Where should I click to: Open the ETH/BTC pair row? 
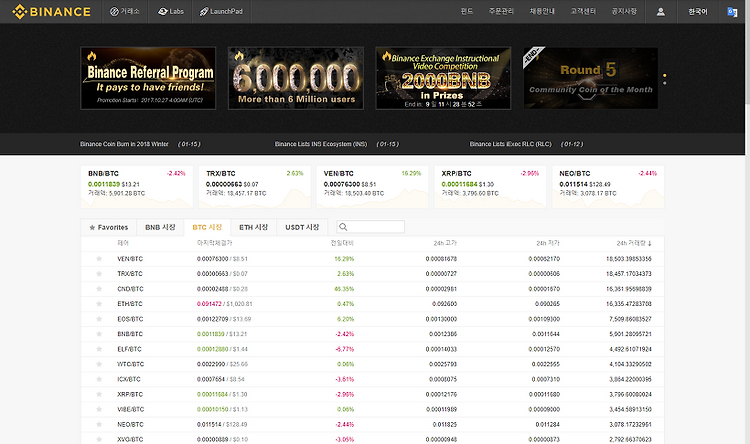(x=373, y=304)
